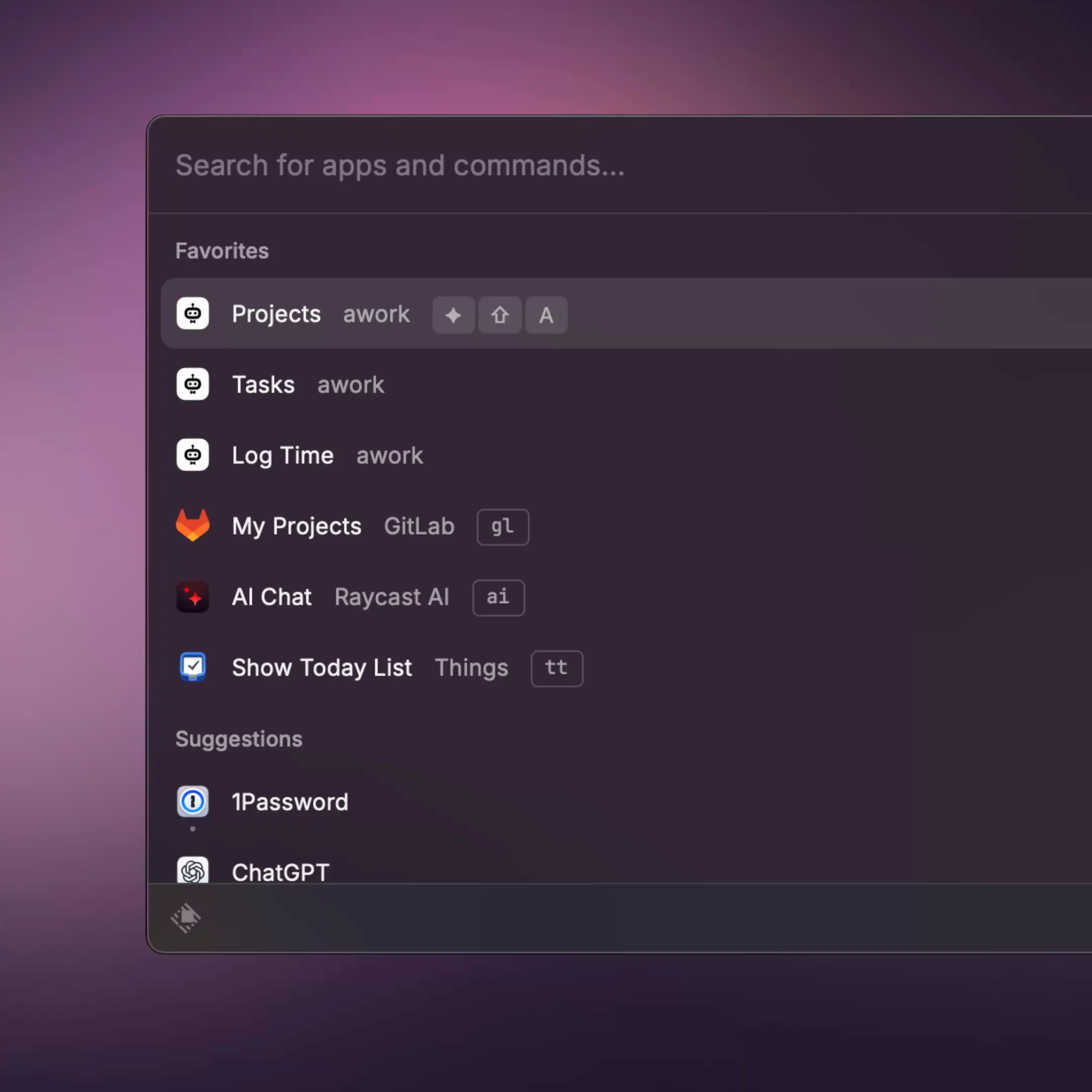Click the 'ai' alias badge
1092x1092 pixels.
pyautogui.click(x=498, y=598)
